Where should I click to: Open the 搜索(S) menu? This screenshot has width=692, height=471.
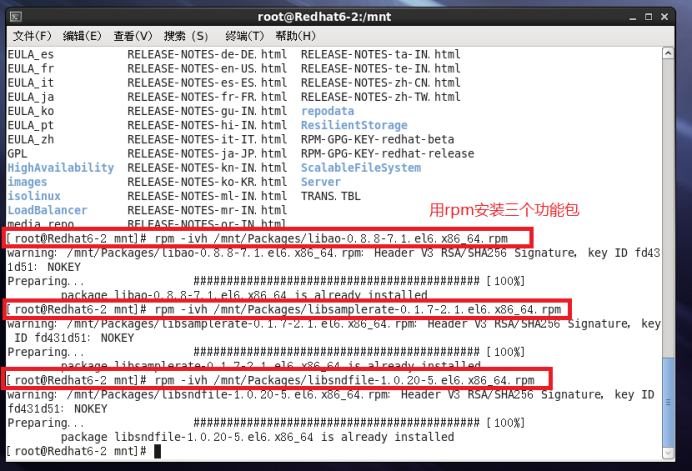(186, 36)
